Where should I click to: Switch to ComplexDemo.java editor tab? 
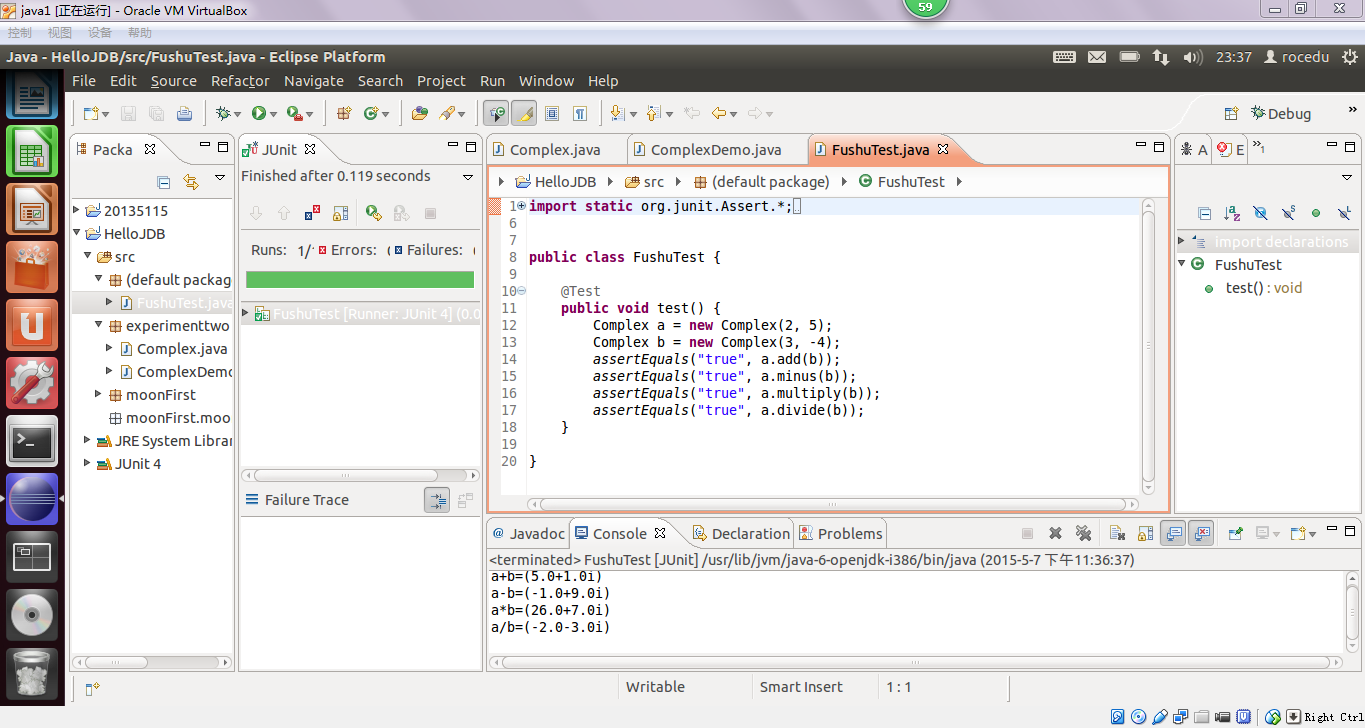pos(716,150)
